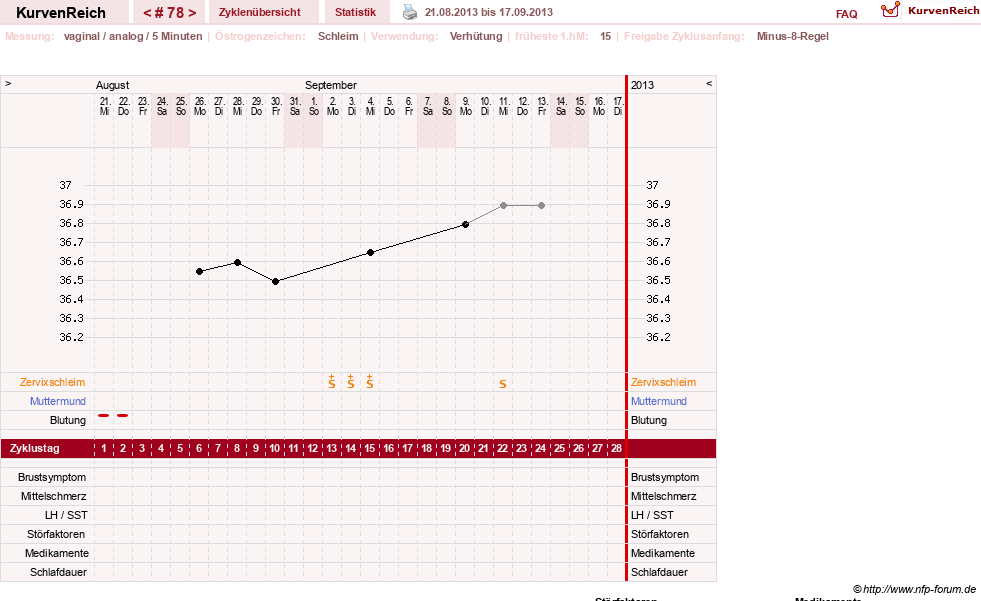This screenshot has width=981, height=601.
Task: Click the KurvenReich title at top left
Action: point(61,13)
